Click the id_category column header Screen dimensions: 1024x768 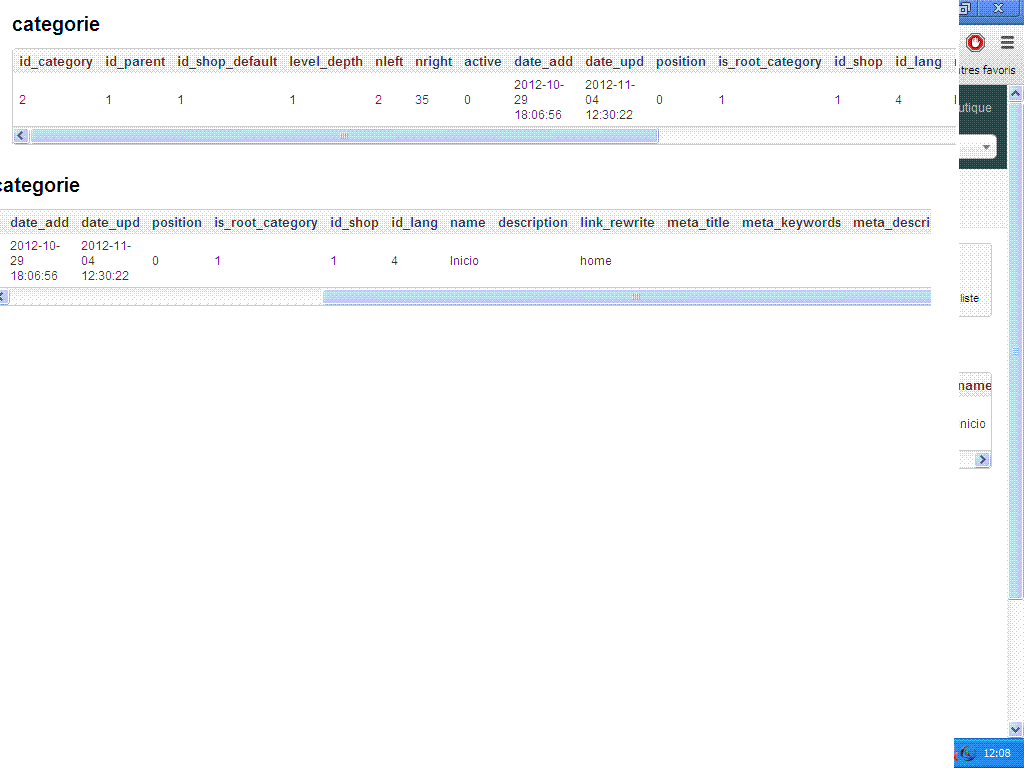(x=56, y=61)
